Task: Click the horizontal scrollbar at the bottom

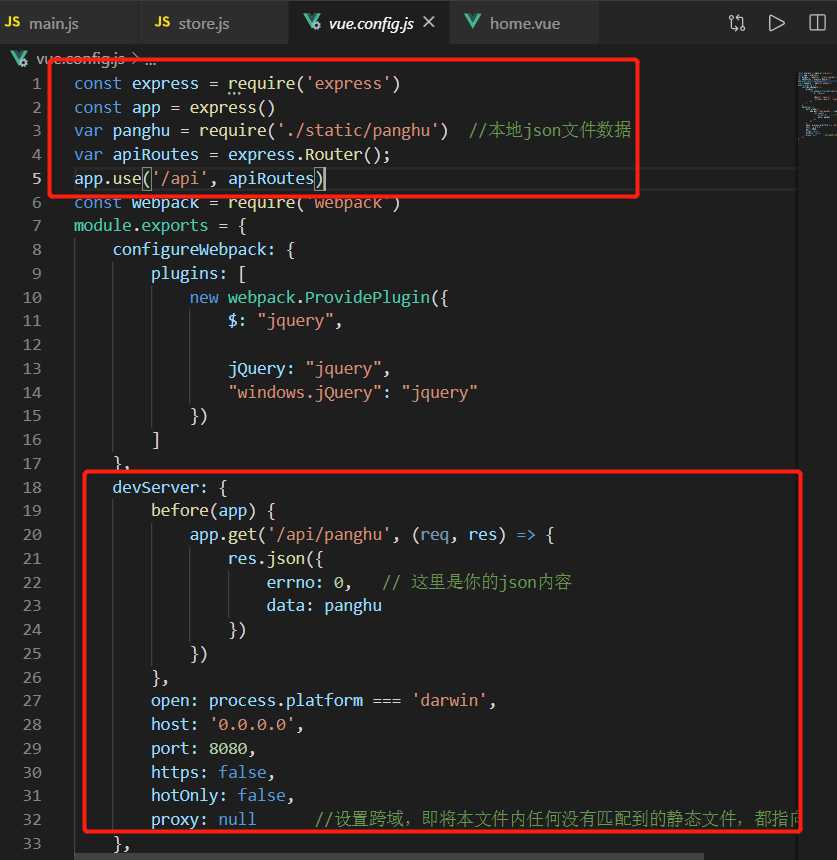Action: tap(388, 856)
